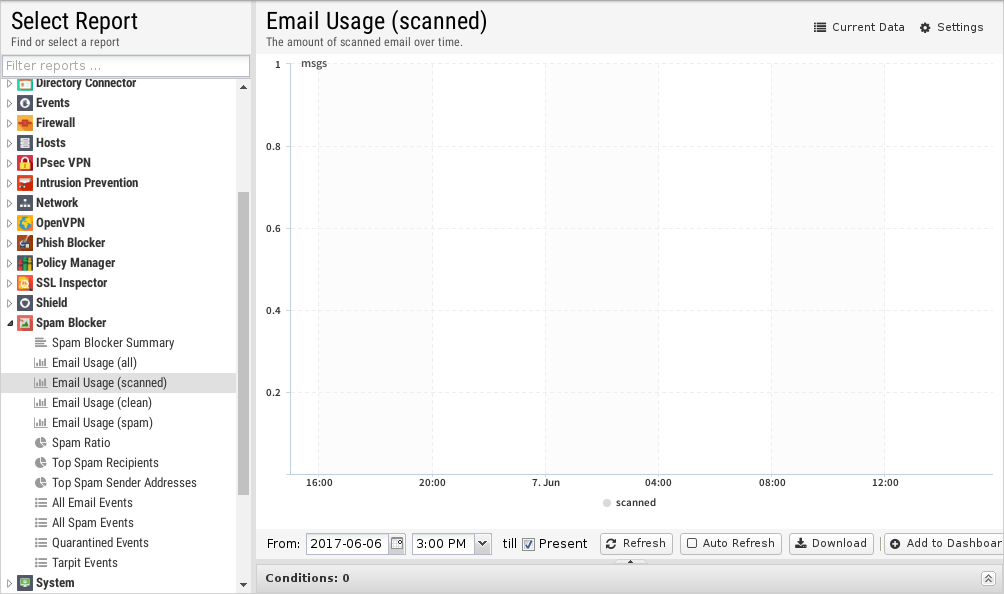Expand the Network tree node
1004x594 pixels.
coord(10,203)
